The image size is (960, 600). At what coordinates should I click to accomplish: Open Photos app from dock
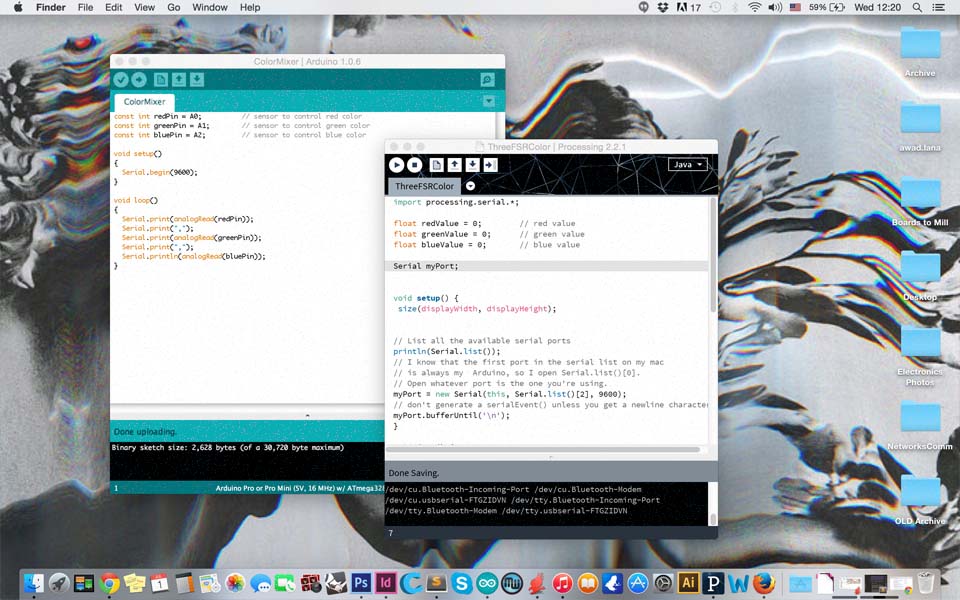pyautogui.click(x=235, y=583)
